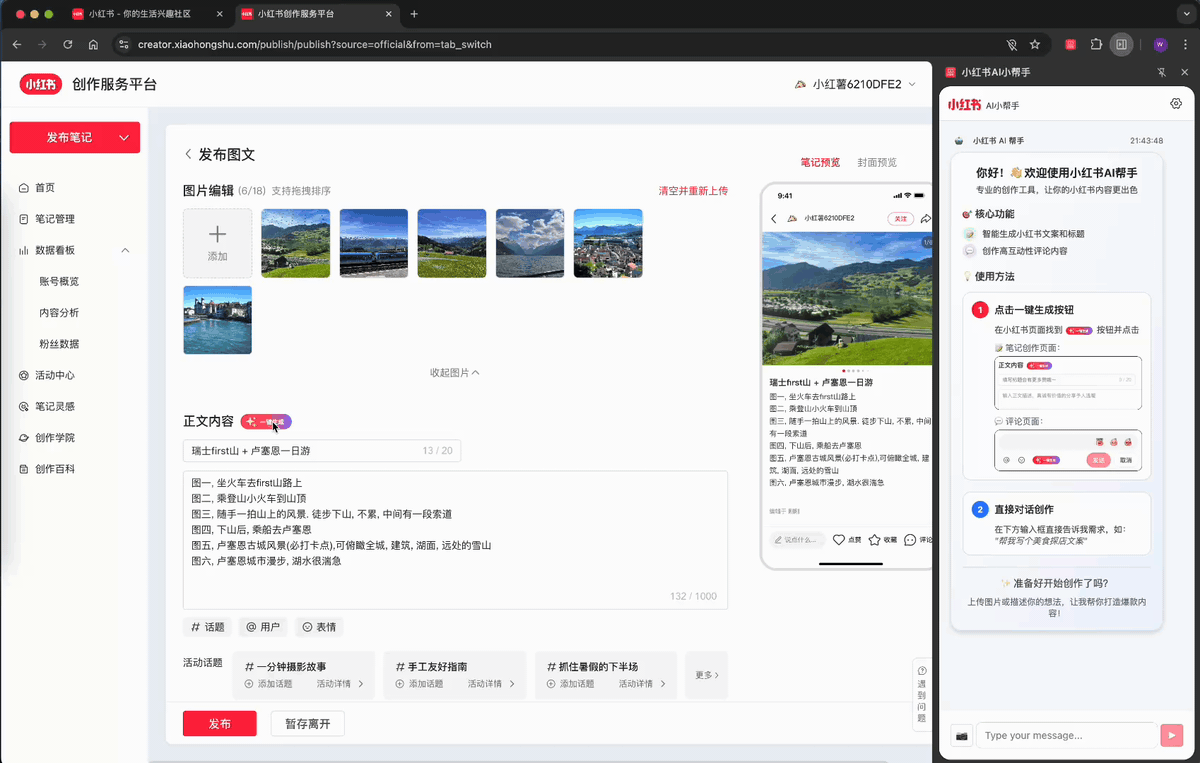Viewport: 1200px width, 763px height.
Task: Open browser extensions puzzle icon
Action: pyautogui.click(x=1096, y=44)
